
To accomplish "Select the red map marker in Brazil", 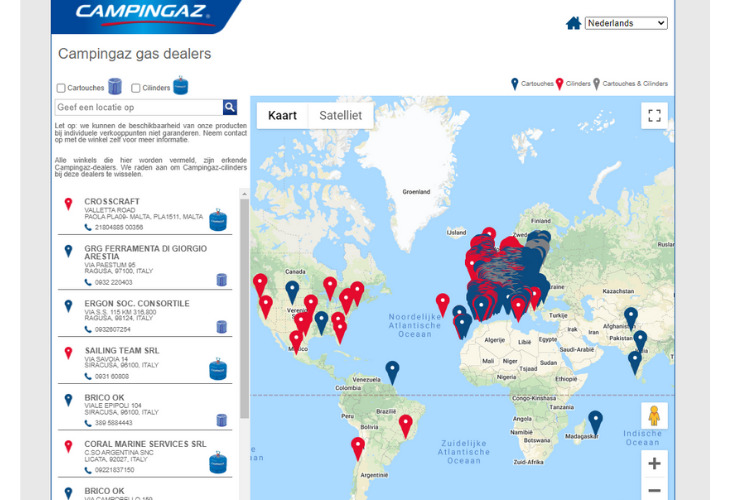I will 406,427.
